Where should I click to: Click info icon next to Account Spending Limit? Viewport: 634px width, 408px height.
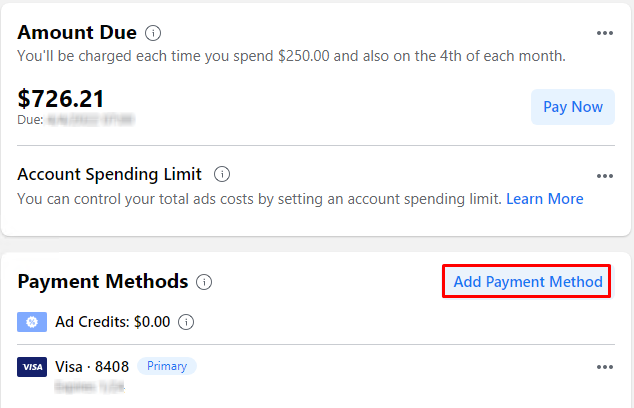pyautogui.click(x=222, y=174)
